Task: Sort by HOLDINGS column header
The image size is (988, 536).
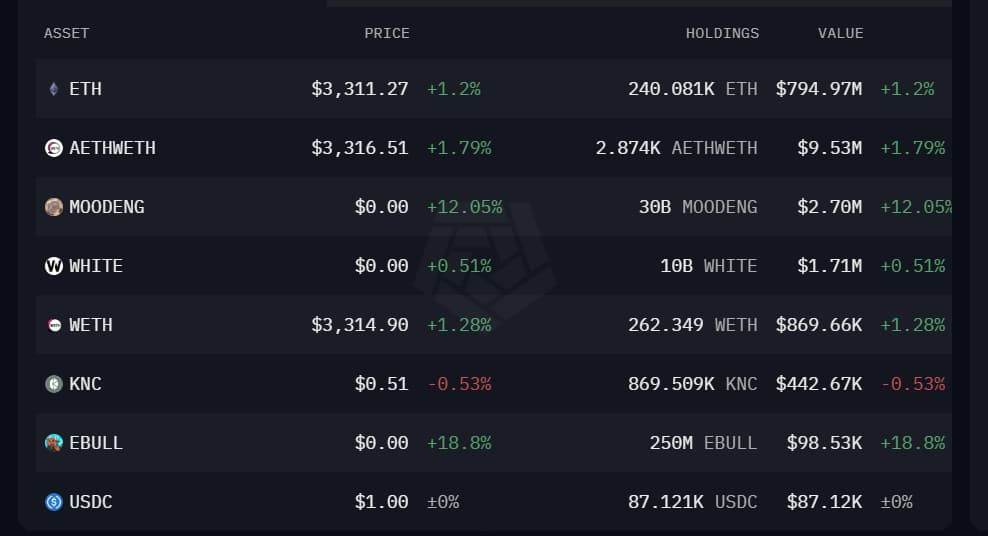Action: [722, 33]
